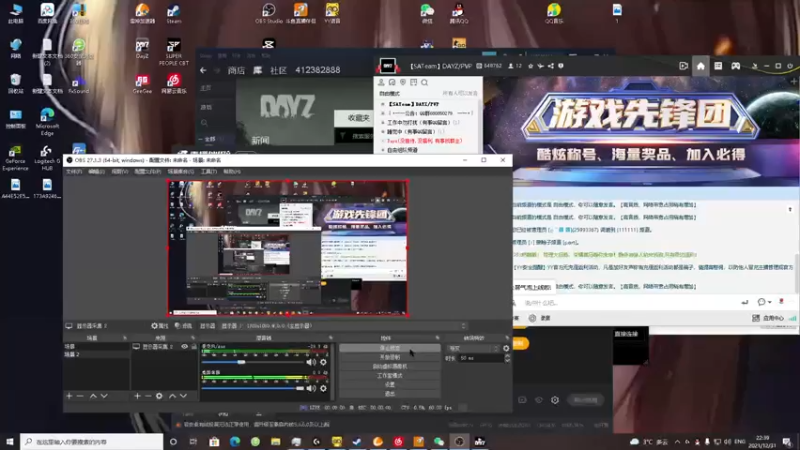Viewport: 800px width, 450px height.
Task: Open the 工具(T) menu in OBS
Action: coord(209,171)
